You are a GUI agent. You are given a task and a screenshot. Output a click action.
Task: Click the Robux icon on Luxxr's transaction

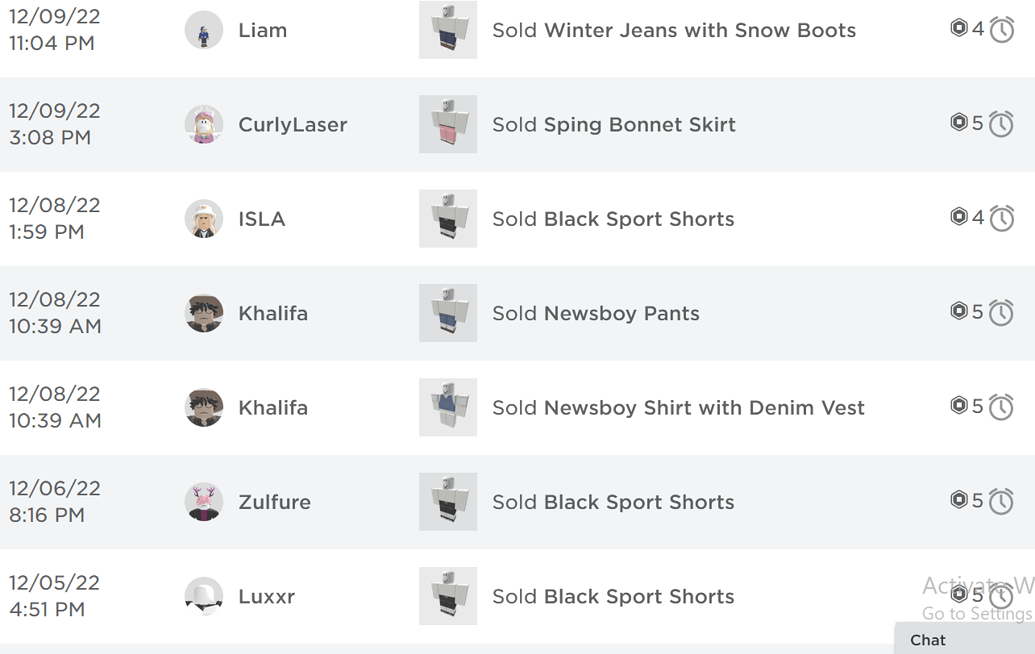pyautogui.click(x=961, y=594)
